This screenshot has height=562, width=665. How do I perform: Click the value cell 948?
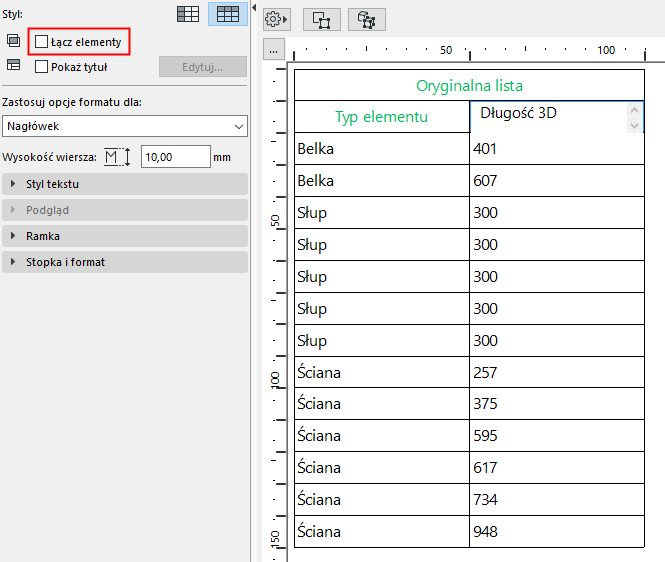pyautogui.click(x=557, y=532)
